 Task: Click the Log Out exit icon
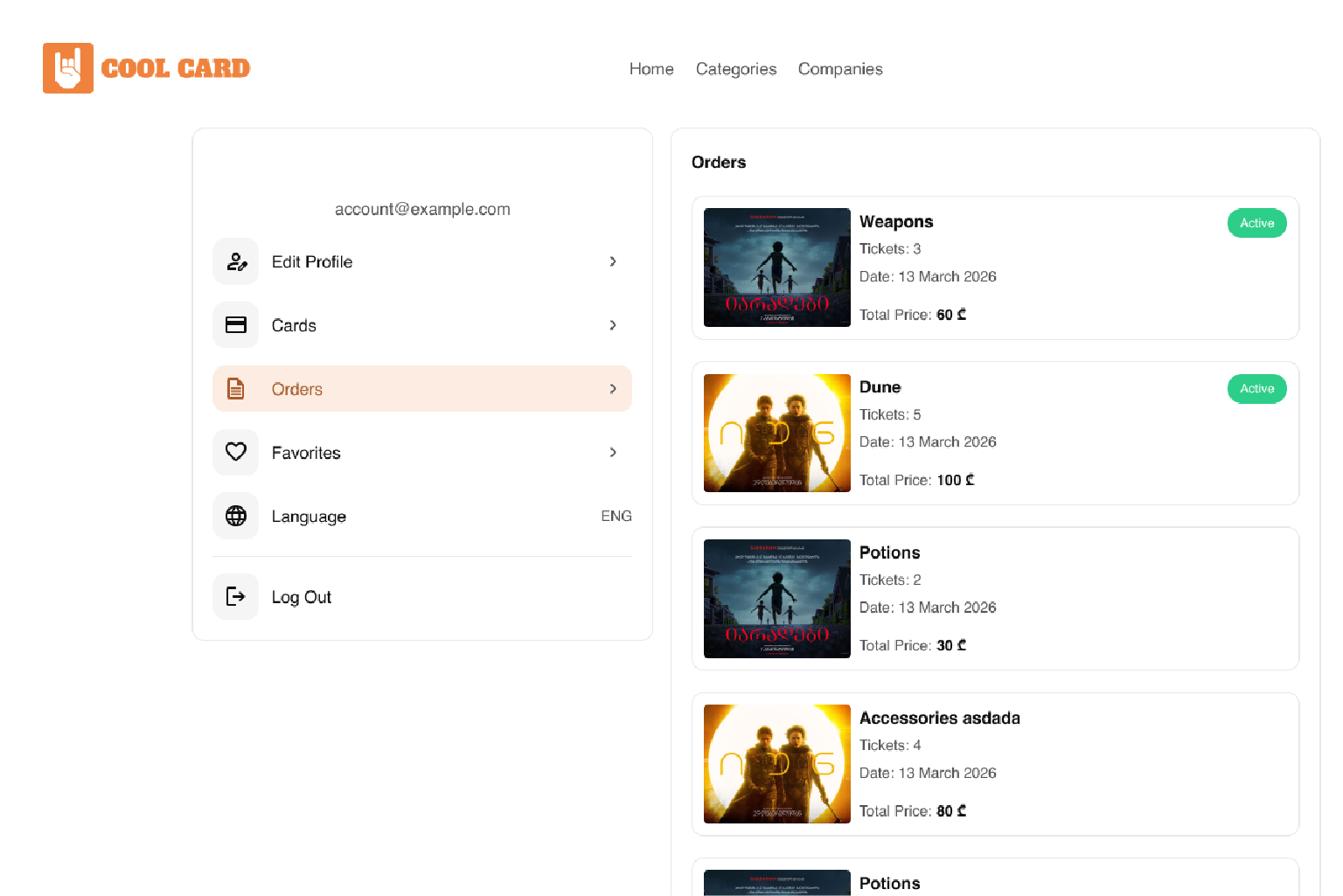point(236,596)
